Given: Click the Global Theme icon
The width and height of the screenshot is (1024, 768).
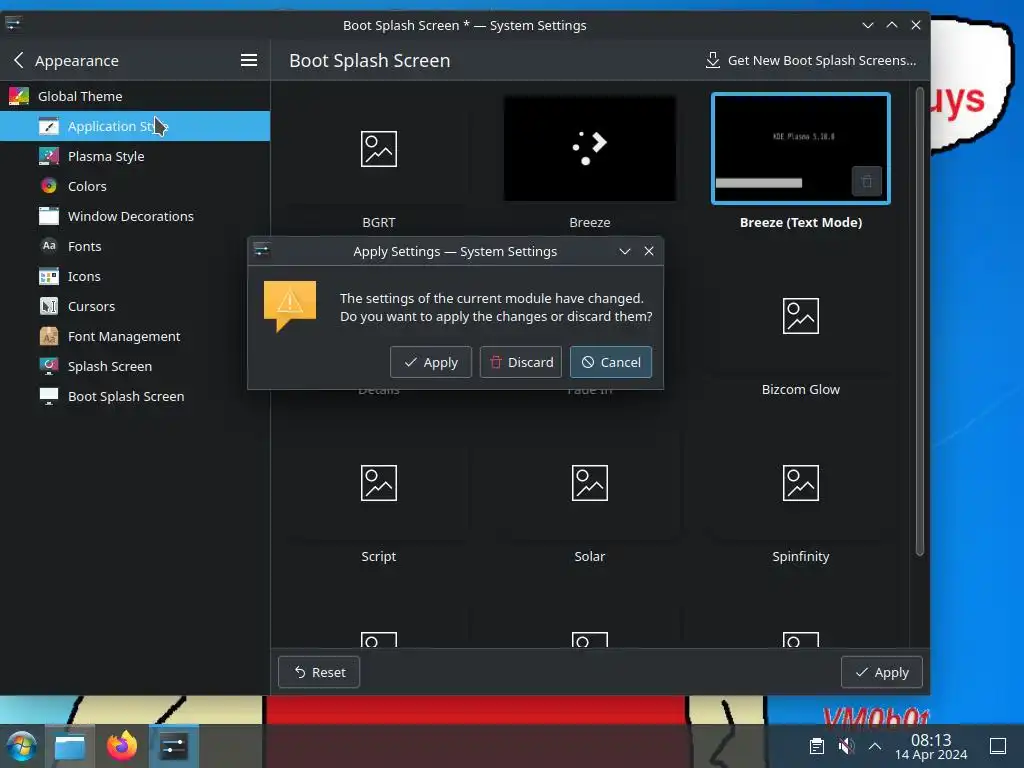Looking at the screenshot, I should (18, 96).
